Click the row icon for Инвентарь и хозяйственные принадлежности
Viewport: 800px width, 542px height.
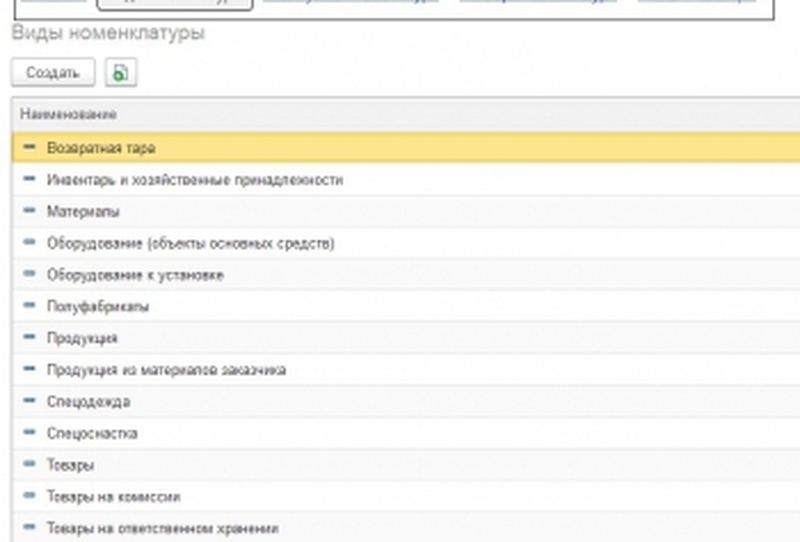pos(29,179)
